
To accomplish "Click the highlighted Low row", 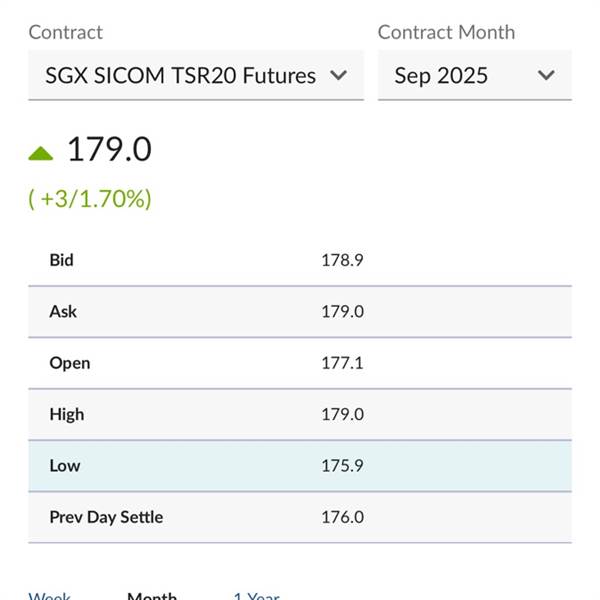I will (300, 466).
